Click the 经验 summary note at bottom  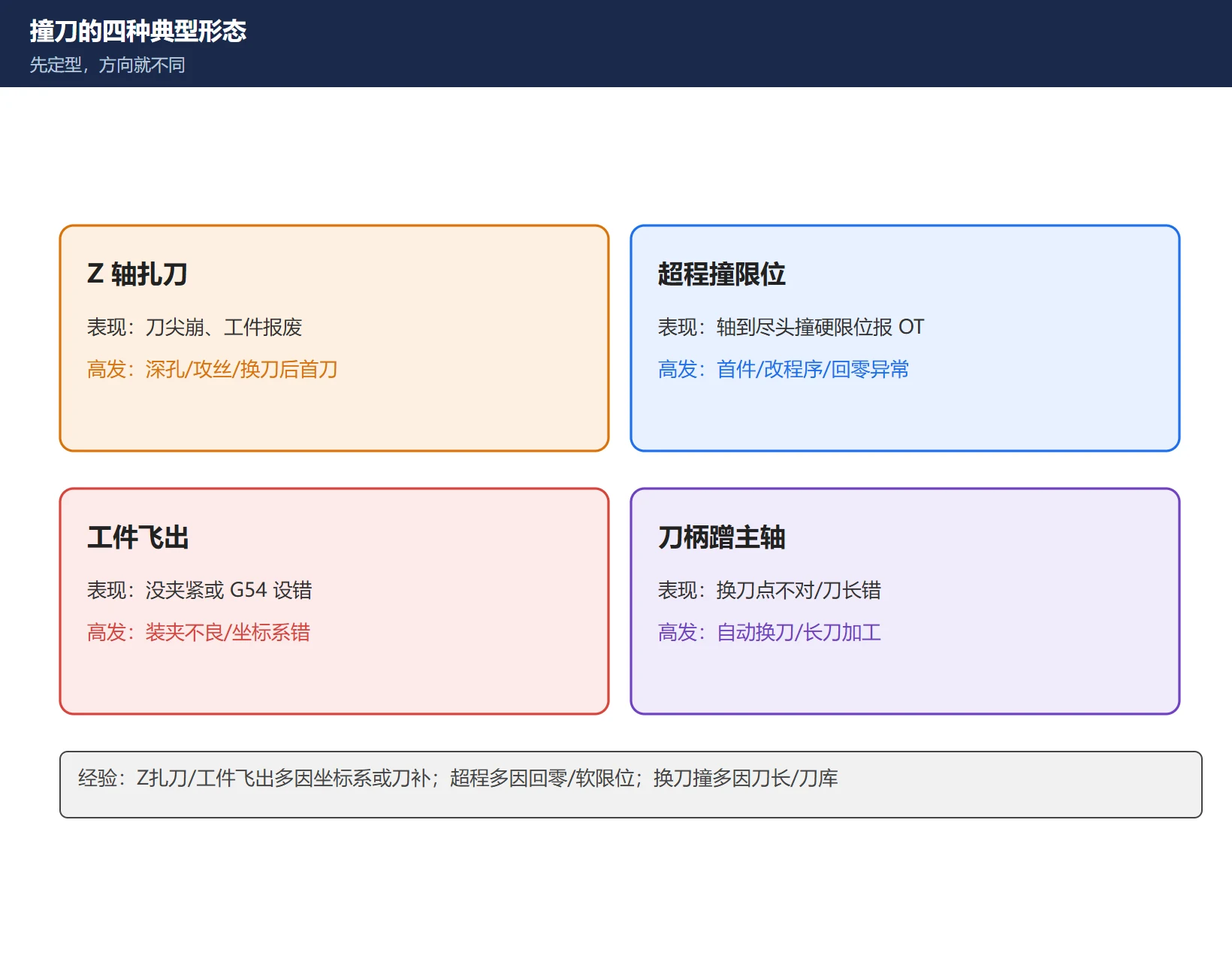(x=631, y=785)
